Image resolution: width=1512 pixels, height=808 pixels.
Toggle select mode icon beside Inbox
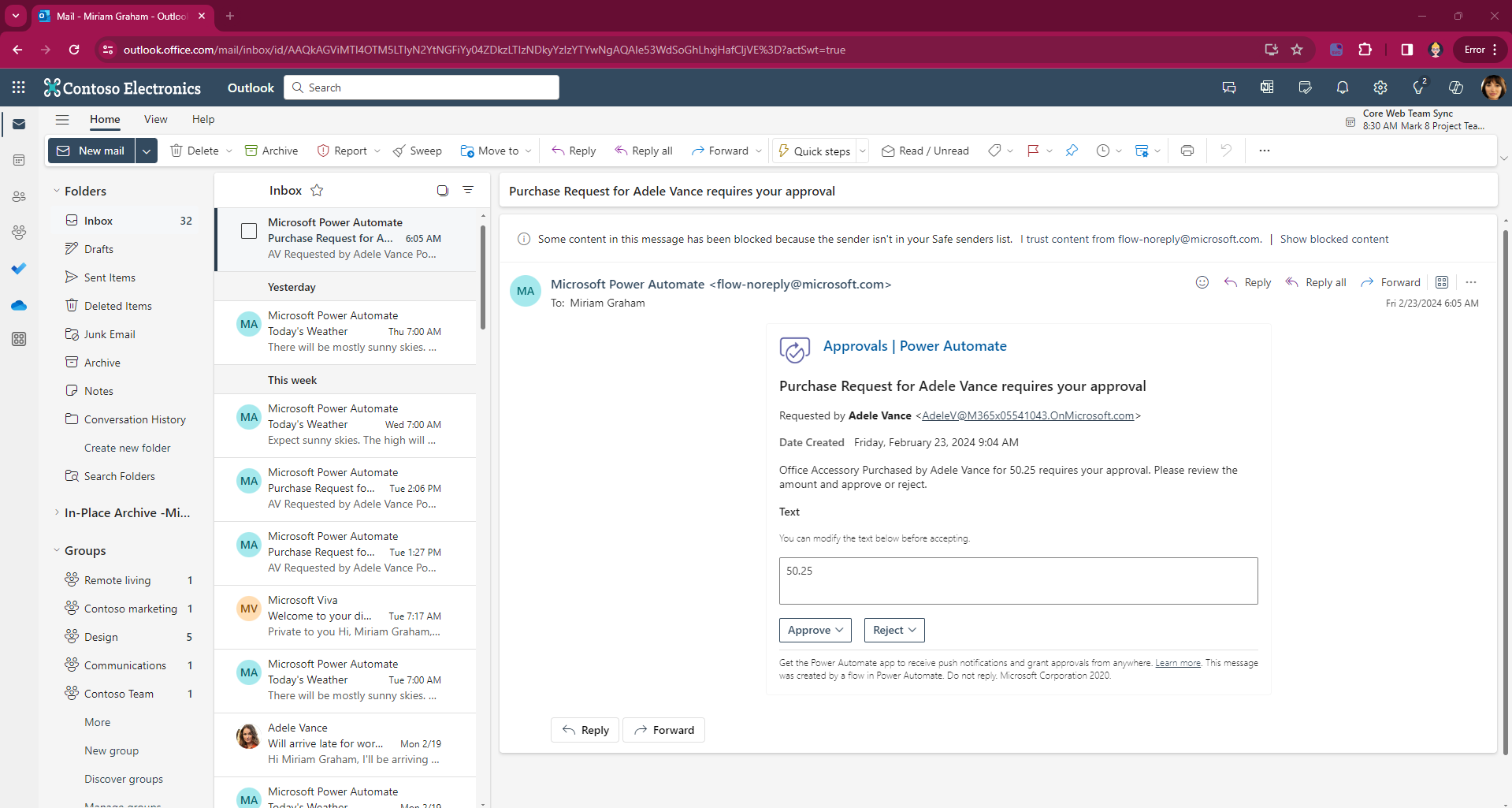[443, 190]
